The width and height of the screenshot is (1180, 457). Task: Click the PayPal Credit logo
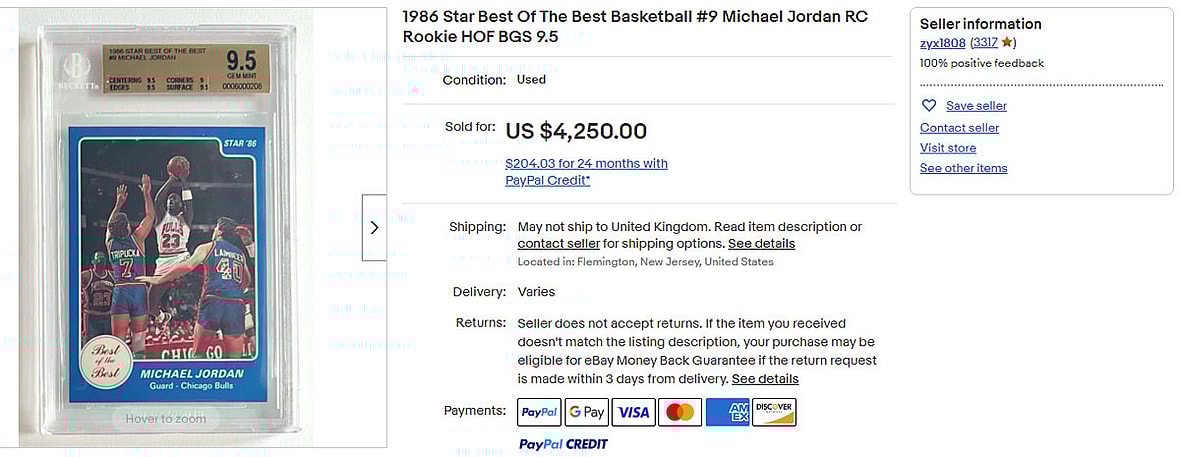tap(563, 444)
